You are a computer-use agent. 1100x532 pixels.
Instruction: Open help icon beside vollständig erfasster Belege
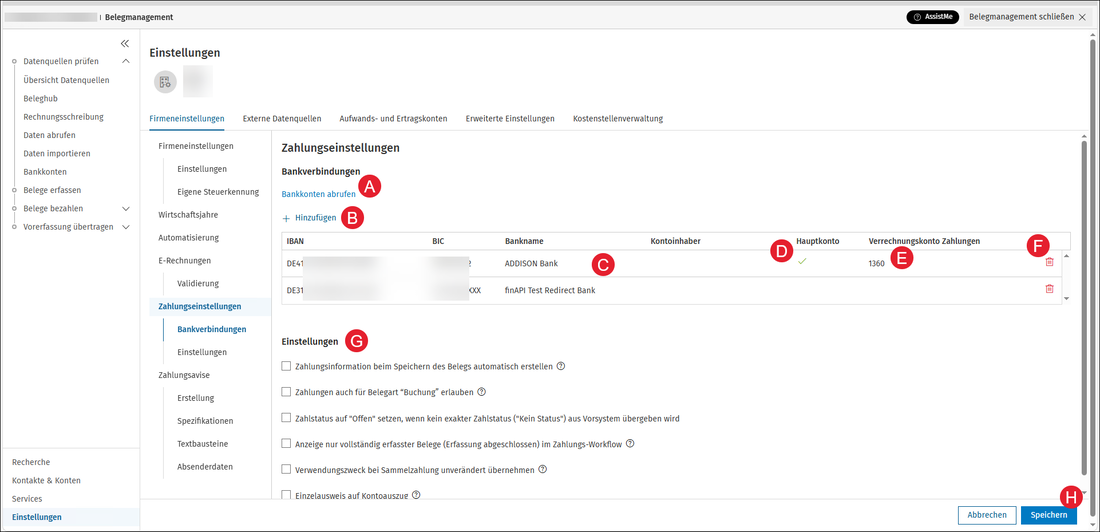tap(630, 444)
